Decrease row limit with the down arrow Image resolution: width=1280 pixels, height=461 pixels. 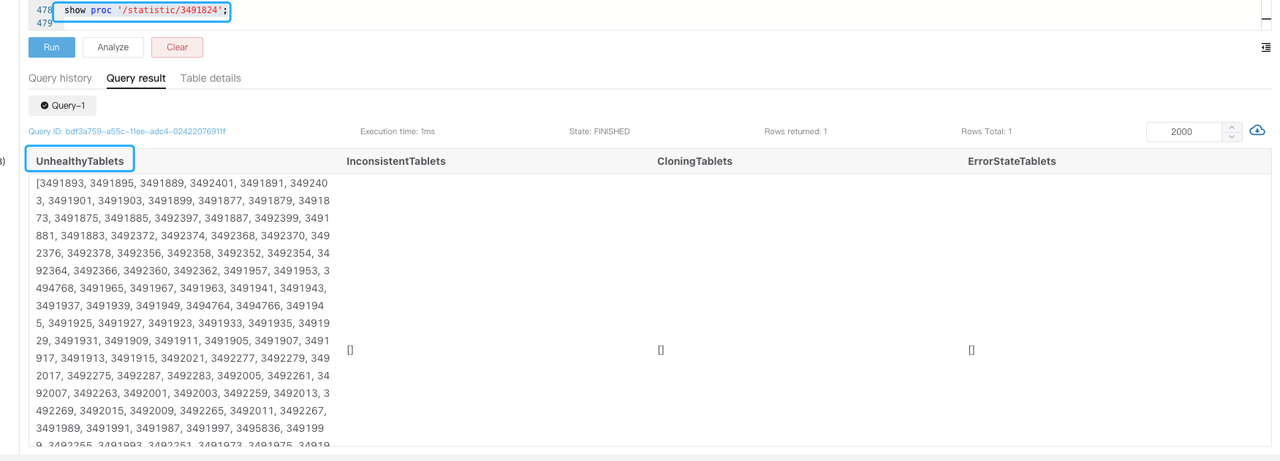[x=1232, y=137]
